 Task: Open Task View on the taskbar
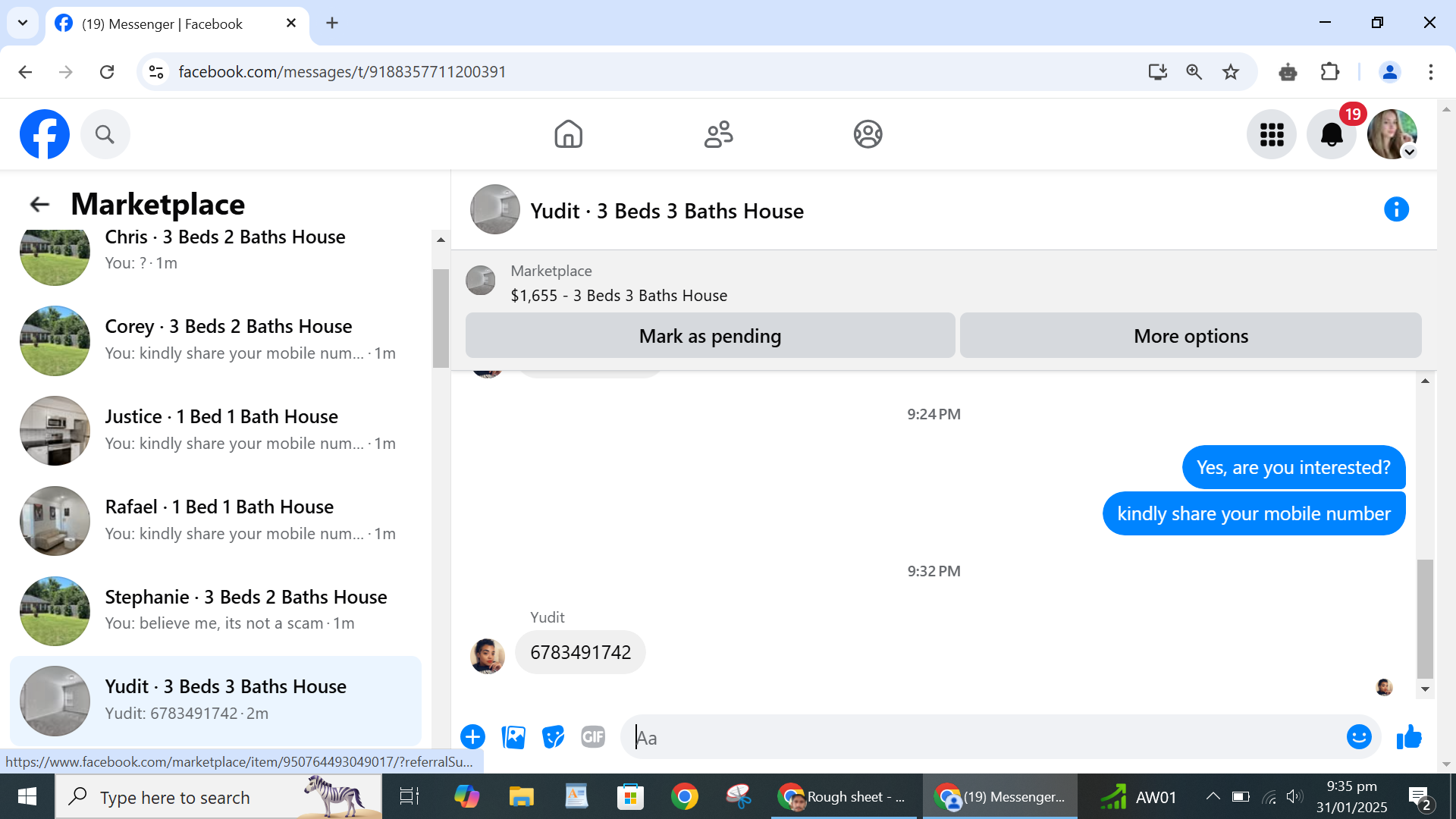click(409, 796)
